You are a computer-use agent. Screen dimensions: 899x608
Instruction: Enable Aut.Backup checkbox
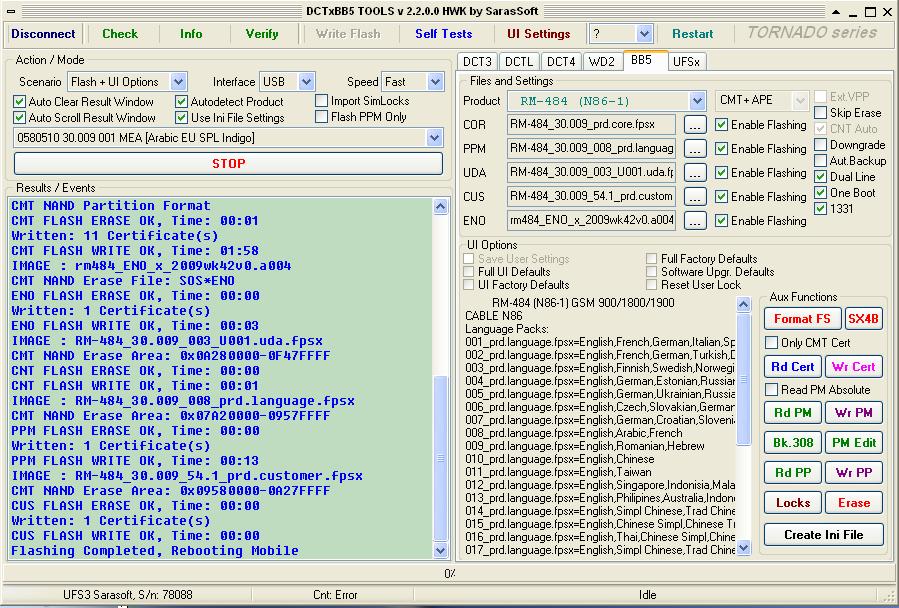pos(820,161)
